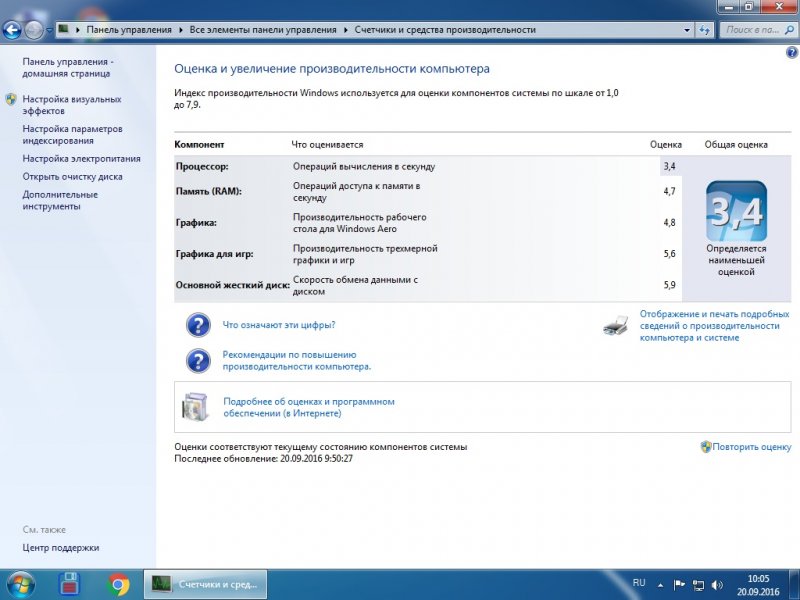Switch to 'Счетчики и сред...' taskbar window
Image resolution: width=800 pixels, height=600 pixels.
pos(206,583)
